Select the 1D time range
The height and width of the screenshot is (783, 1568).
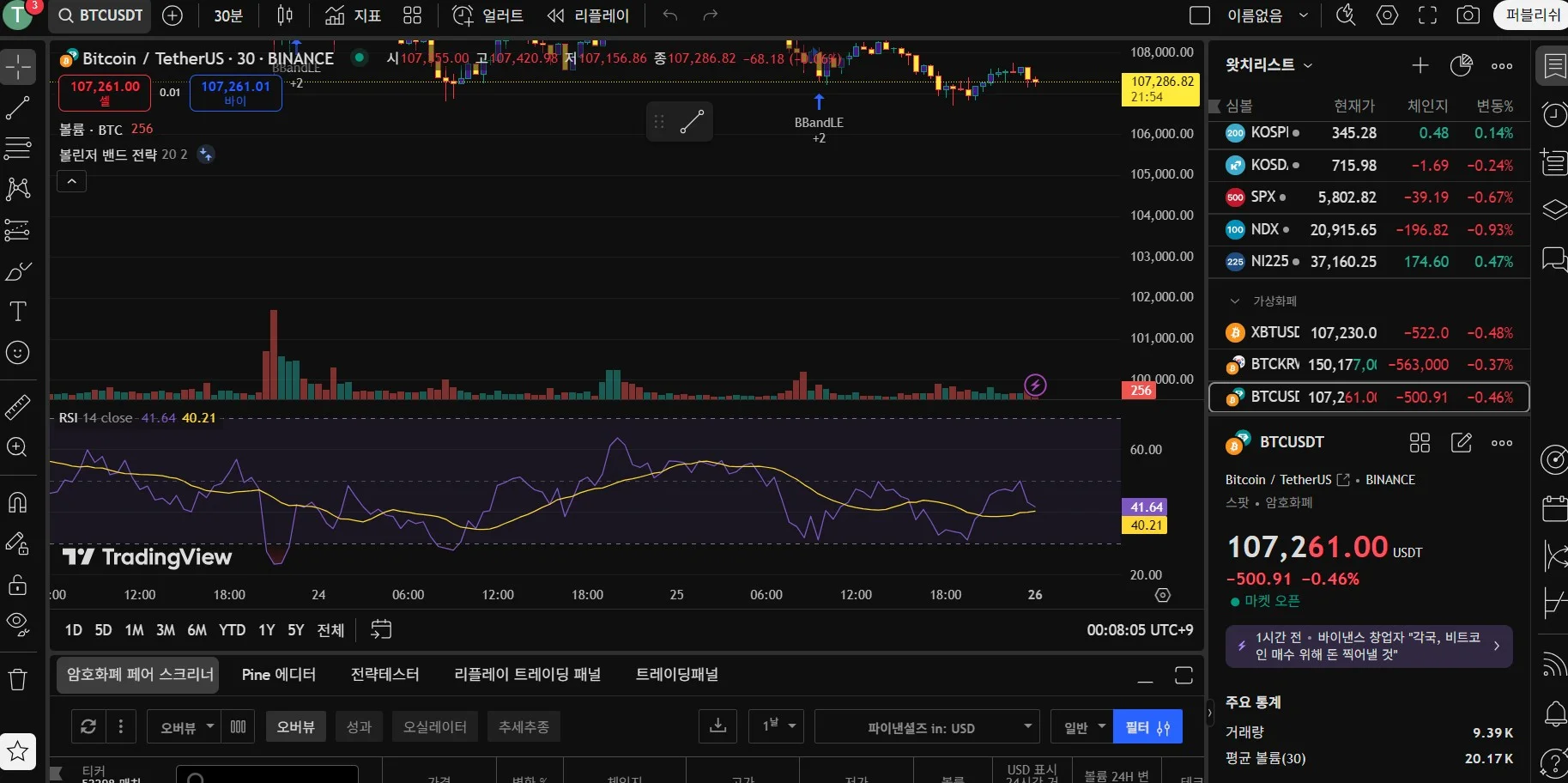tap(74, 630)
